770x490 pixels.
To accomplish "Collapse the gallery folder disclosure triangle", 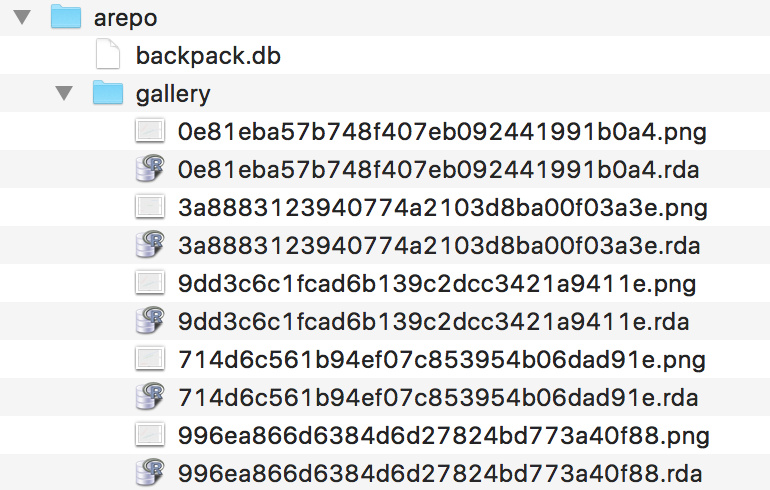I will click(x=65, y=94).
